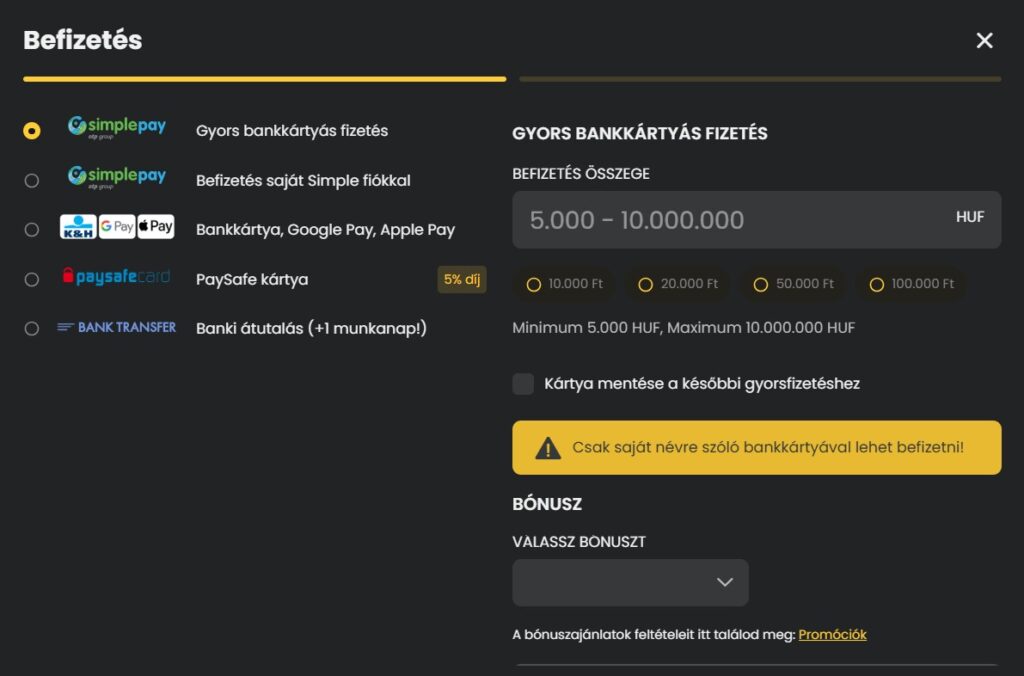The height and width of the screenshot is (676, 1024).
Task: Choose the 10.000 Ft preset amount
Action: pos(565,285)
